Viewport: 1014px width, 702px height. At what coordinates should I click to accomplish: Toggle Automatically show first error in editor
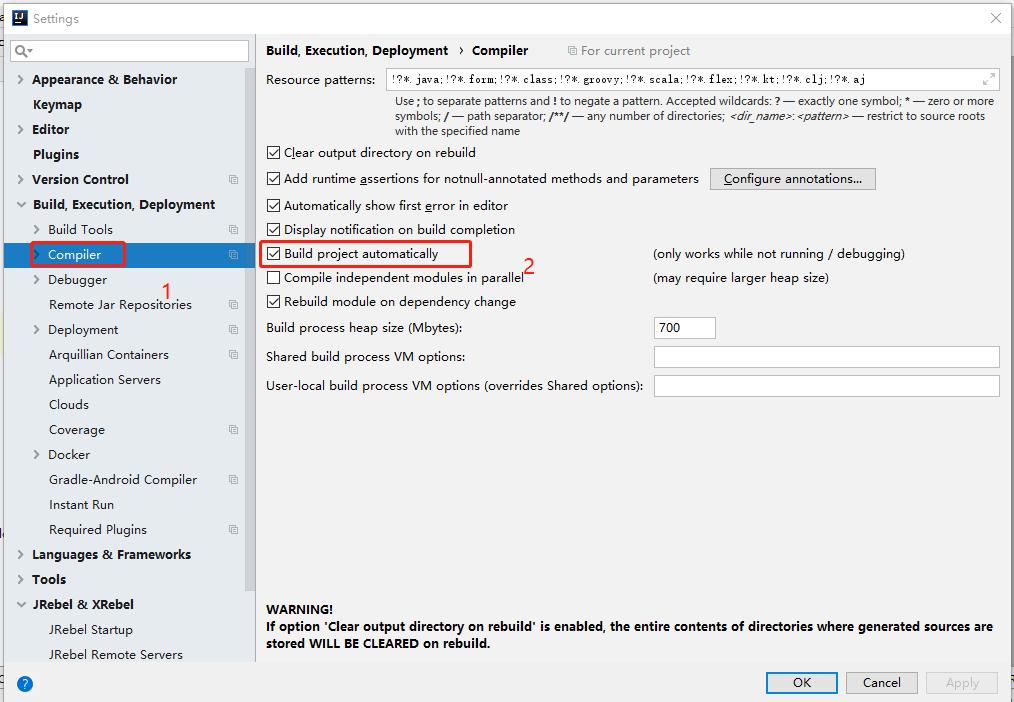(x=274, y=206)
